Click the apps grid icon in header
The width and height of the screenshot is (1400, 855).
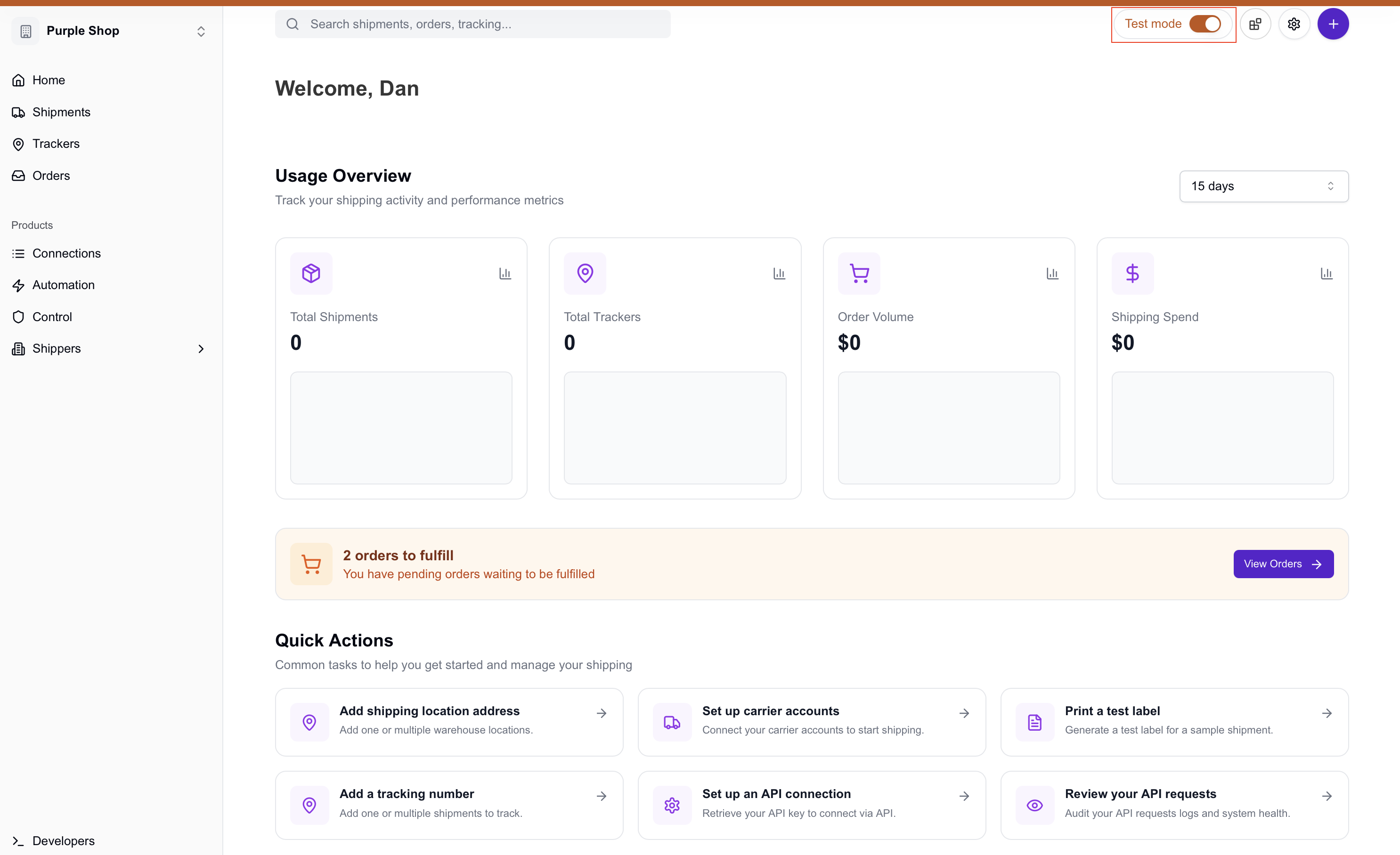click(1255, 24)
